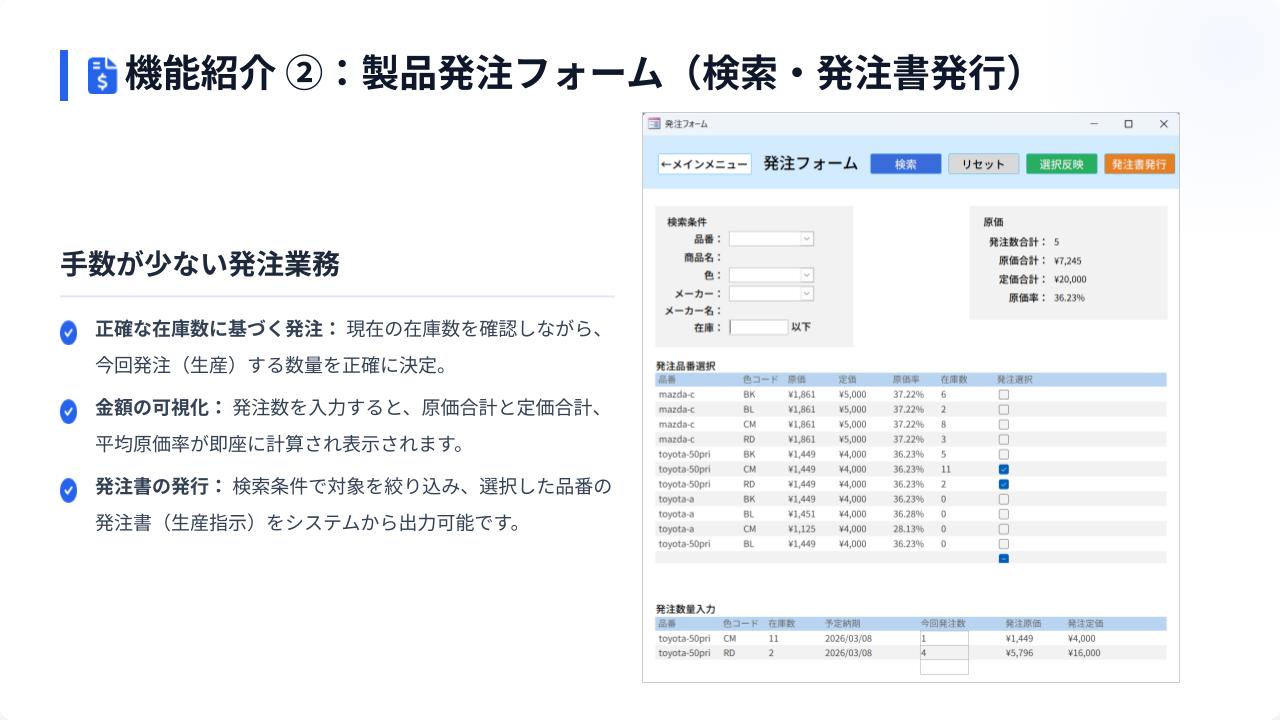Click the check icon beside 正確な在庫数に基づく発注
The height and width of the screenshot is (720, 1280).
click(68, 333)
